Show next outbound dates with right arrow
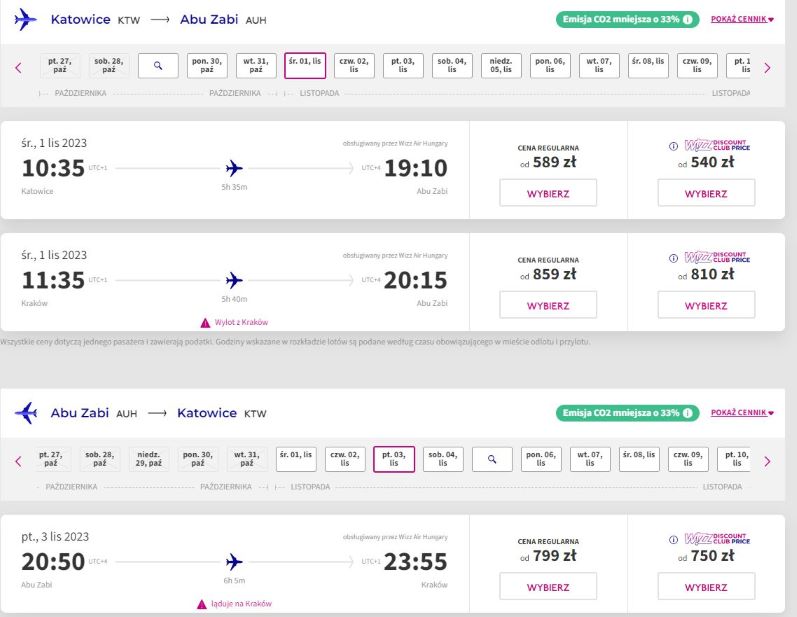The height and width of the screenshot is (617, 797). (768, 68)
